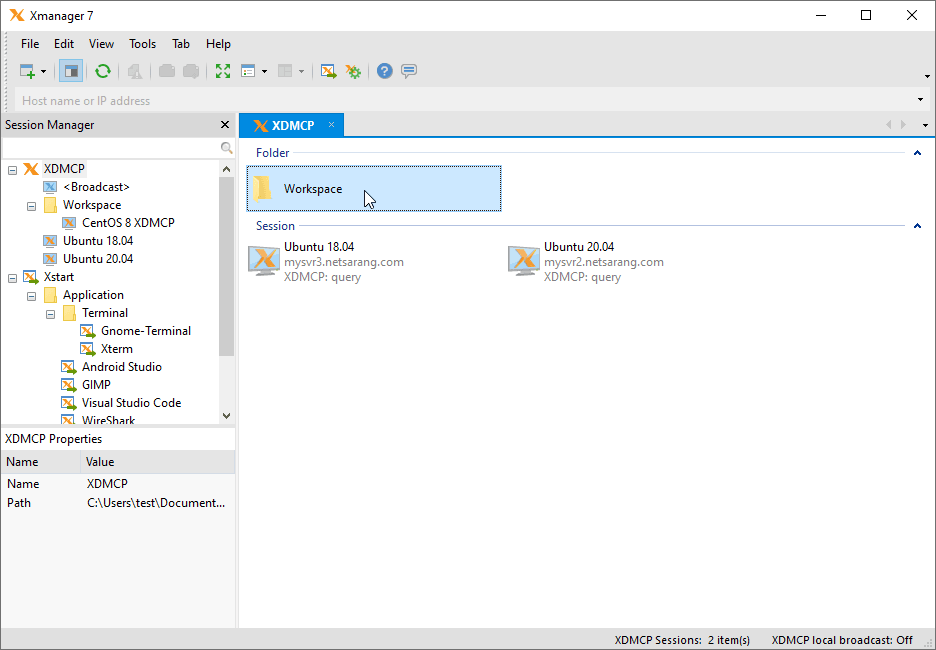The height and width of the screenshot is (650, 936).
Task: Open the New session dropdown arrow
Action: 44,72
